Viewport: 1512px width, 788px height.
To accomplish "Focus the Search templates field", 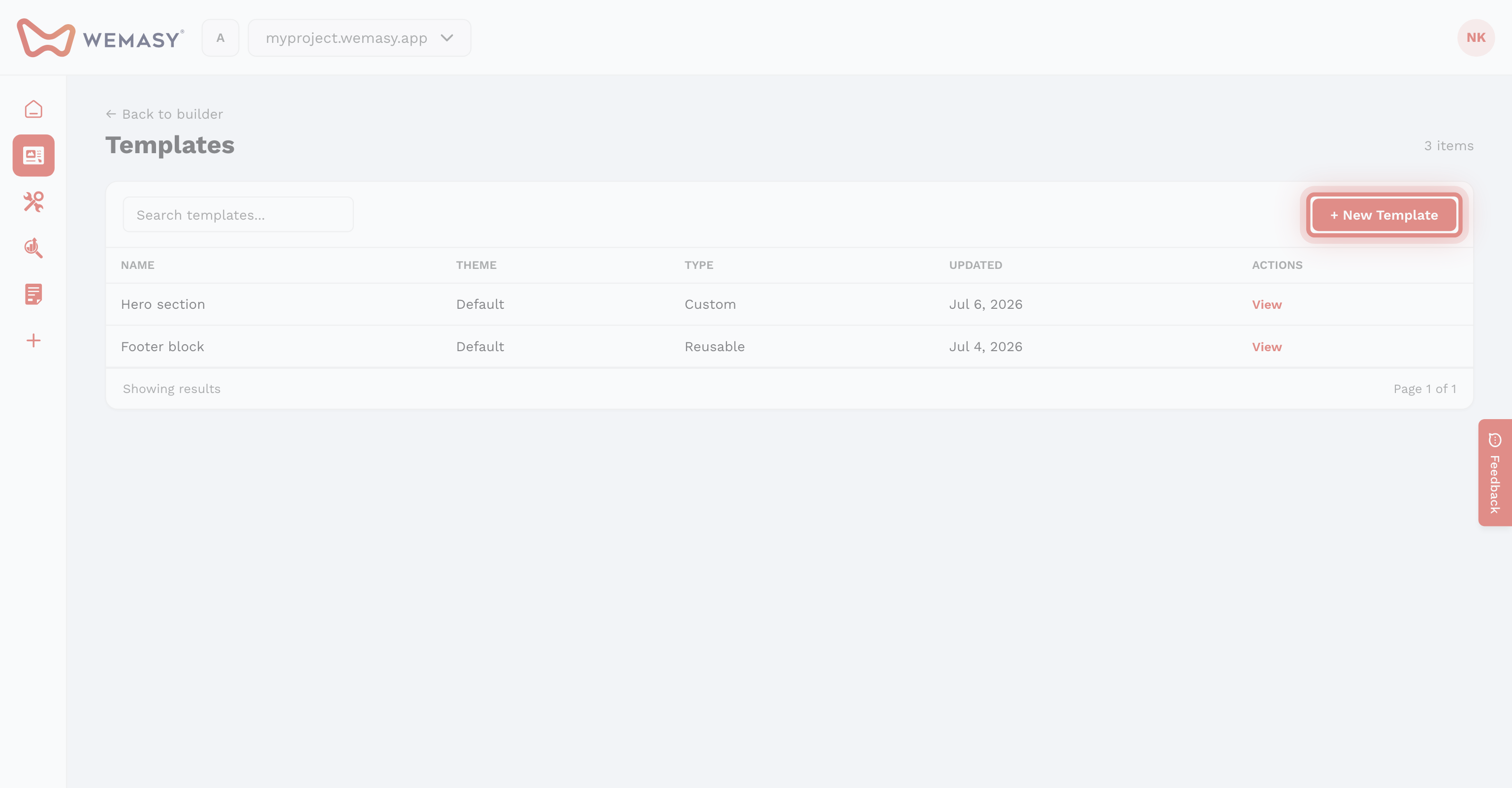I will coord(238,215).
